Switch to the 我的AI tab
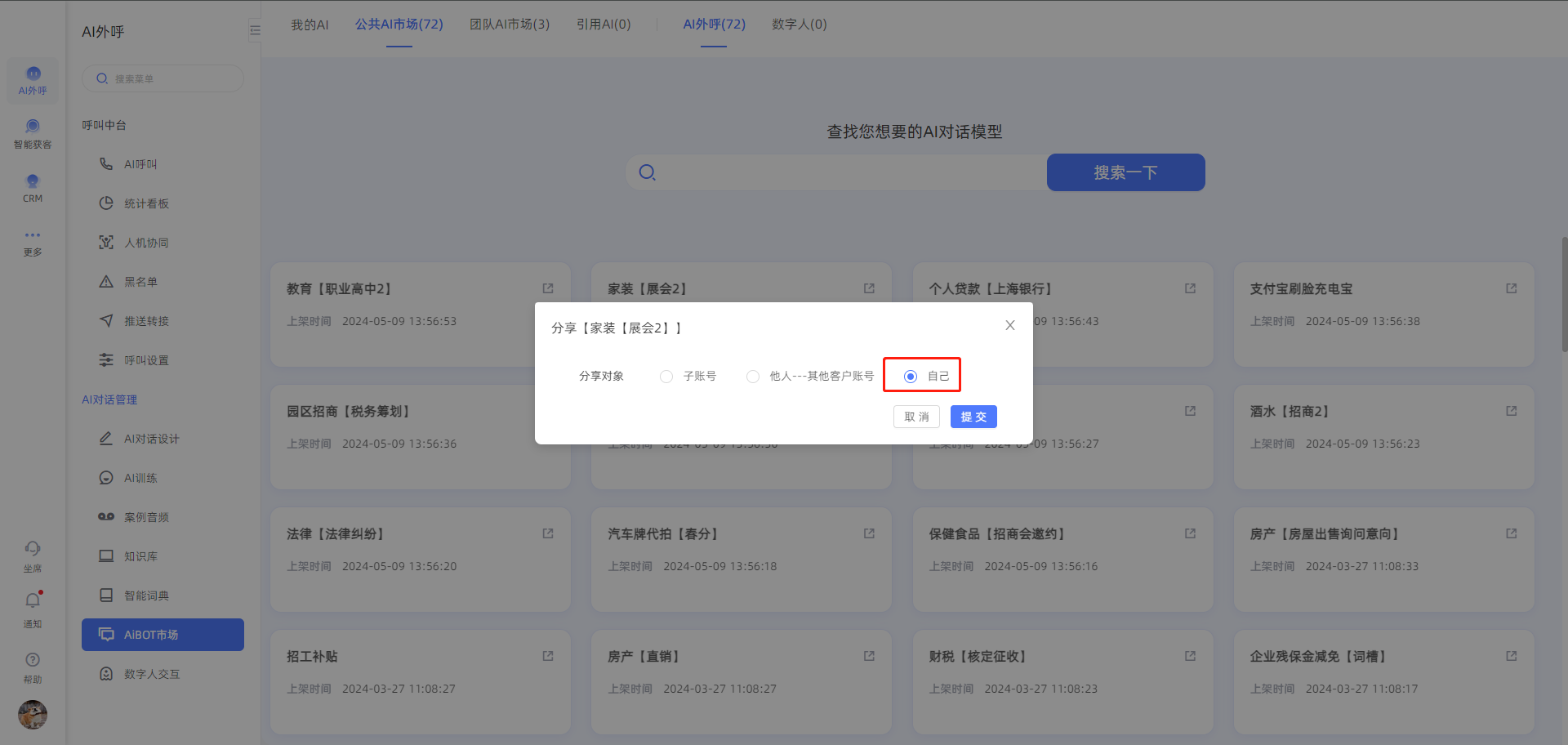 pyautogui.click(x=310, y=25)
